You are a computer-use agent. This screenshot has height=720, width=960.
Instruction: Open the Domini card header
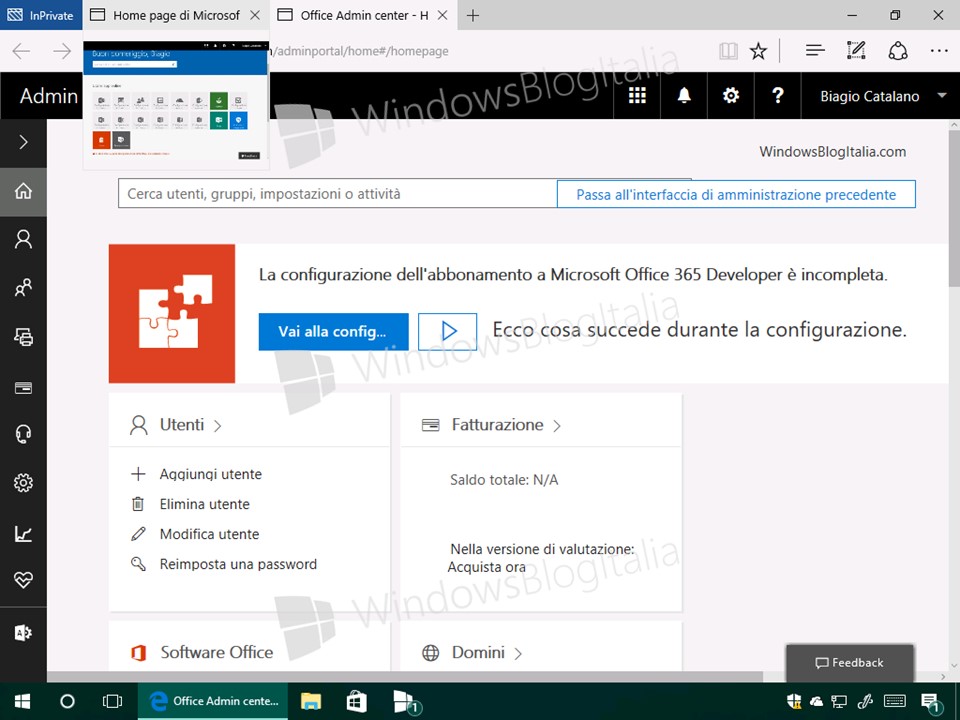pyautogui.click(x=478, y=653)
